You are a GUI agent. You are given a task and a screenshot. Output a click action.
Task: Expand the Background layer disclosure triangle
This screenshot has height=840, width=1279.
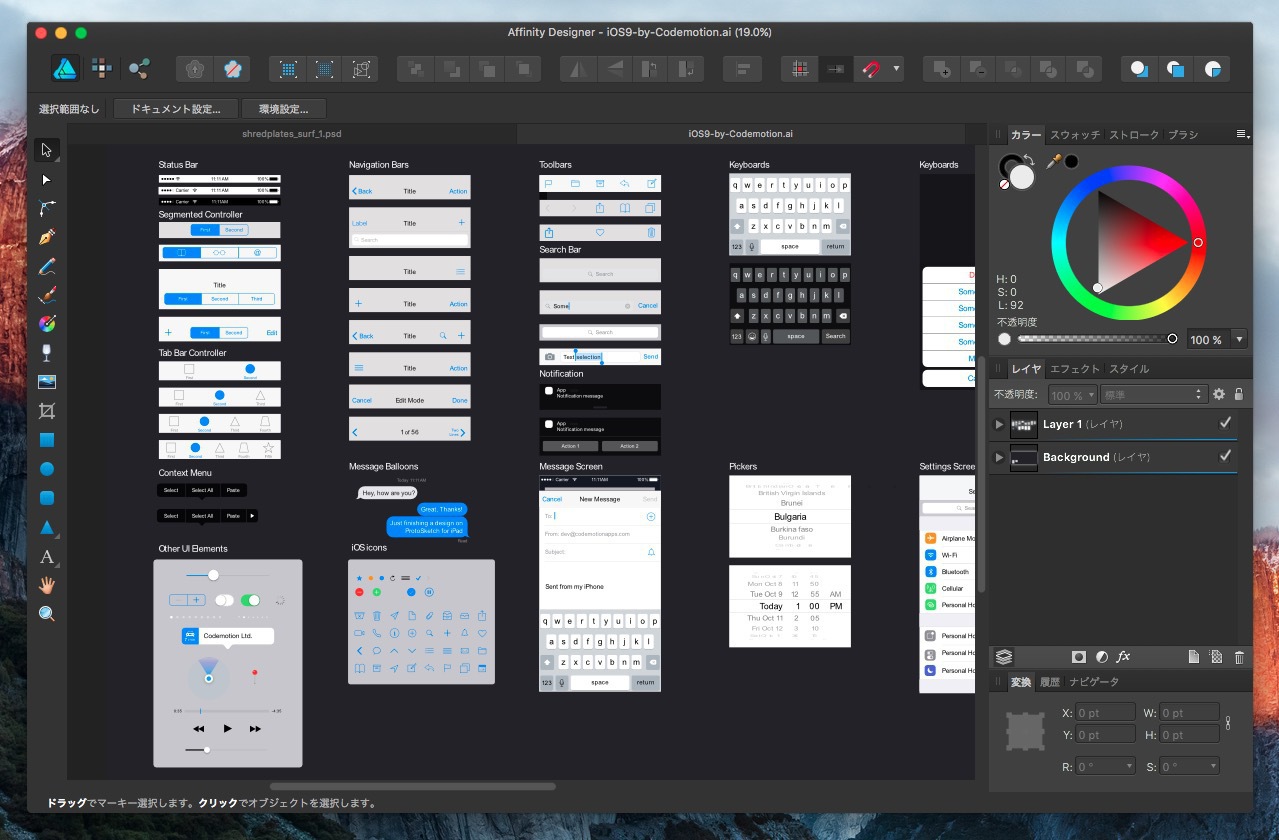(998, 458)
